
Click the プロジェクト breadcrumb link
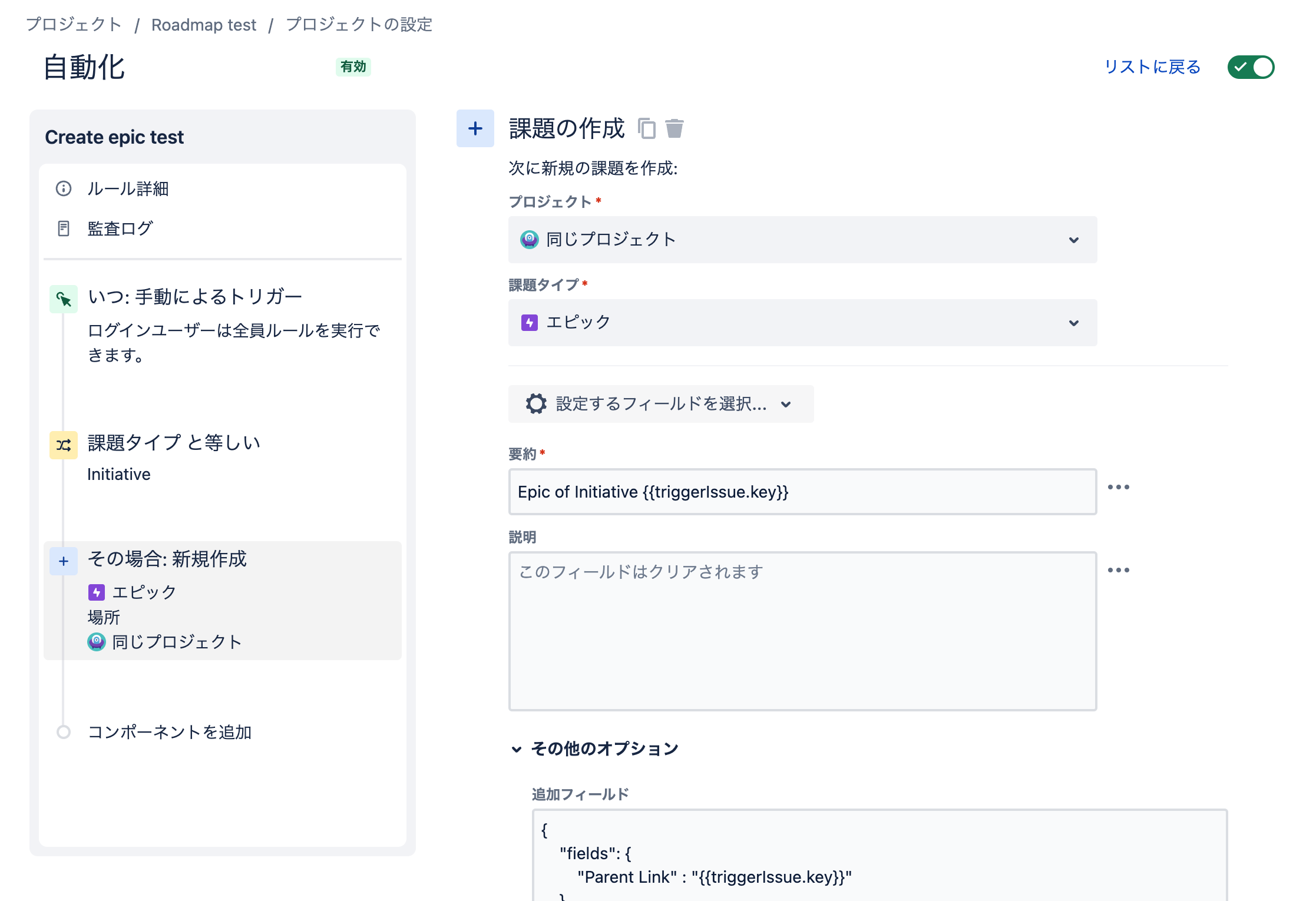tap(74, 24)
